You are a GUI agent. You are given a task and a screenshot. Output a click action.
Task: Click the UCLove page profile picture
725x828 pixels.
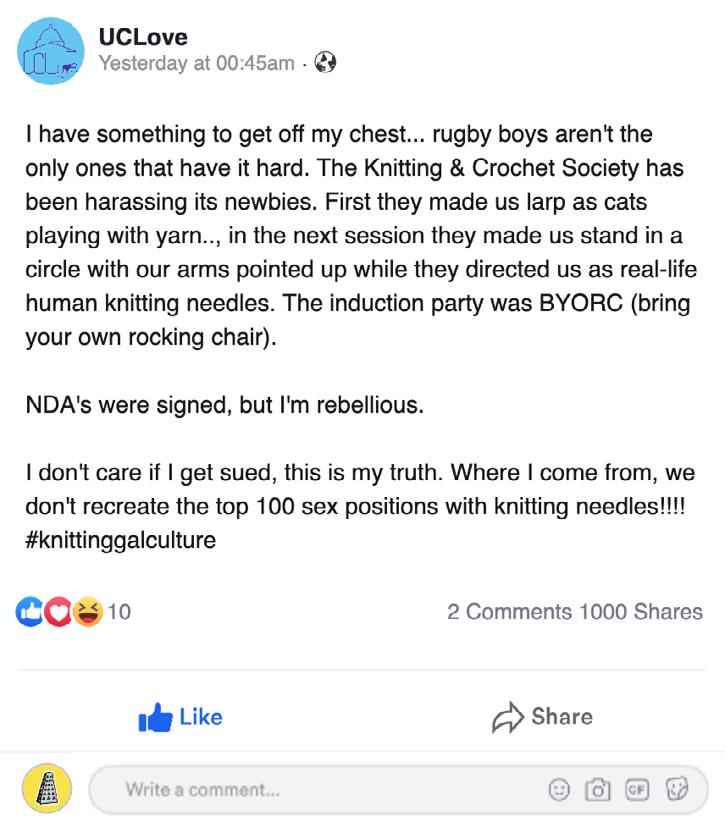pos(52,51)
